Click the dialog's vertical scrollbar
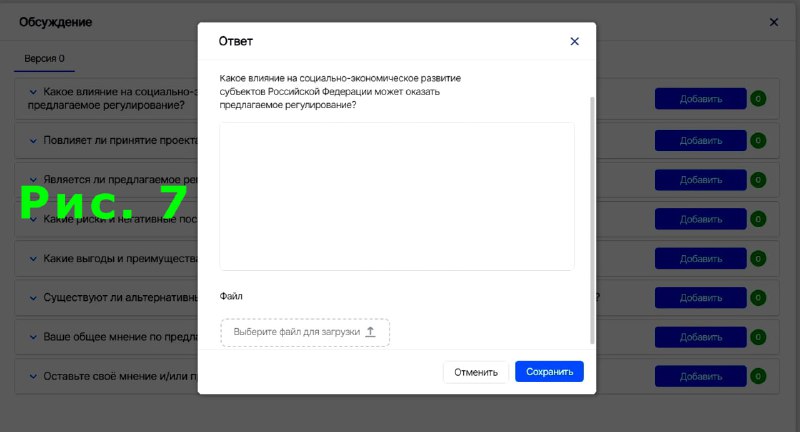 click(592, 220)
